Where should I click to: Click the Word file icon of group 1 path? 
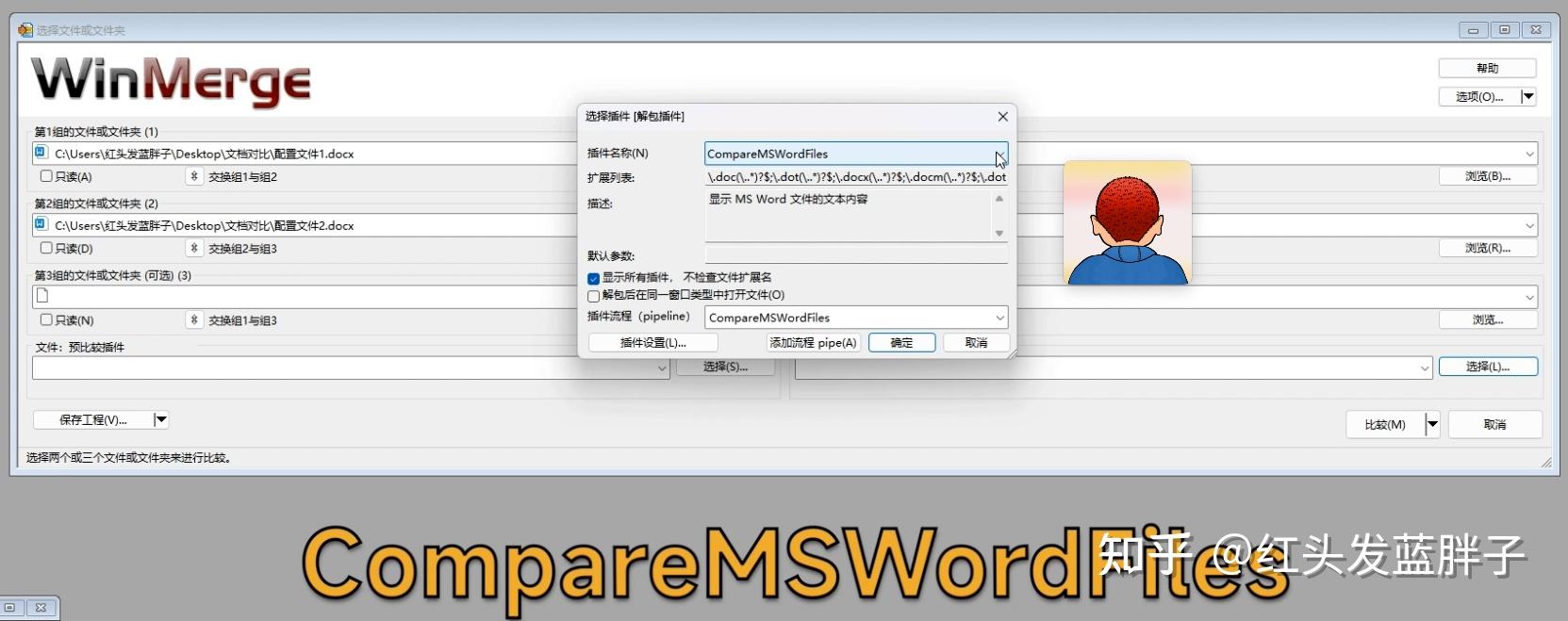[41, 153]
